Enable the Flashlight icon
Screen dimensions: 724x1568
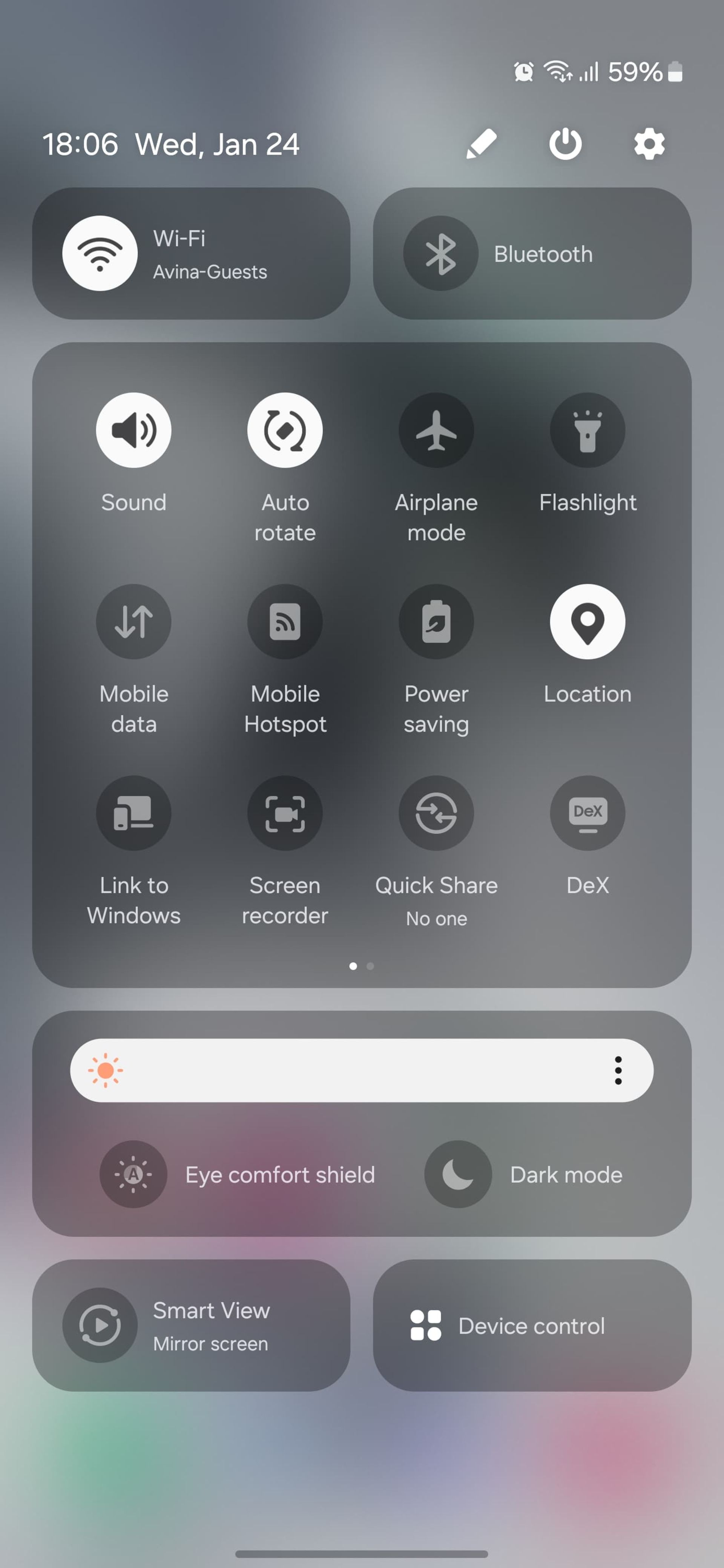[587, 430]
